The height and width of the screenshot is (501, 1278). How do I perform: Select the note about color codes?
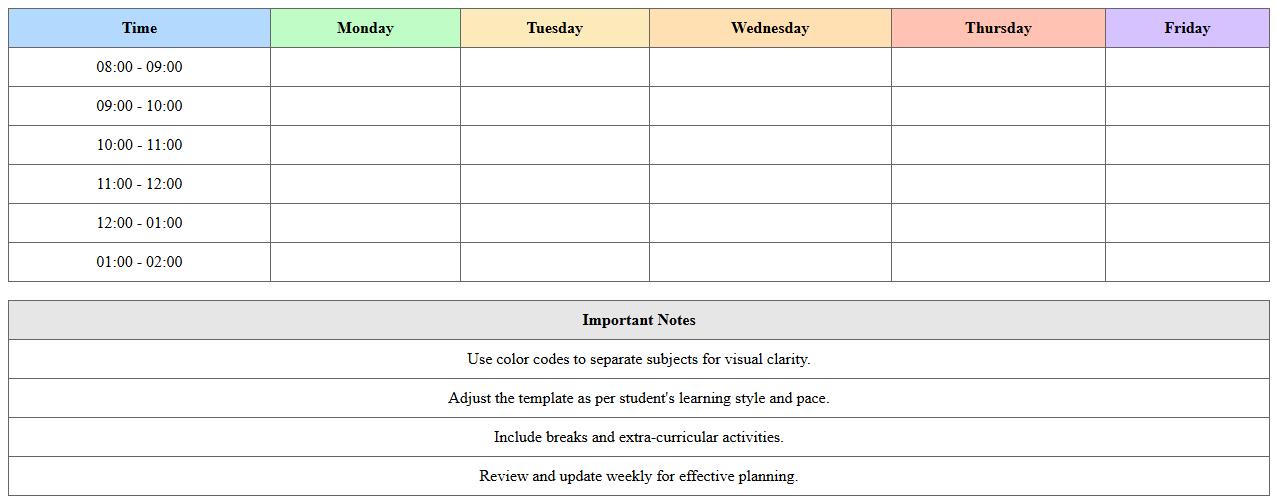point(639,359)
